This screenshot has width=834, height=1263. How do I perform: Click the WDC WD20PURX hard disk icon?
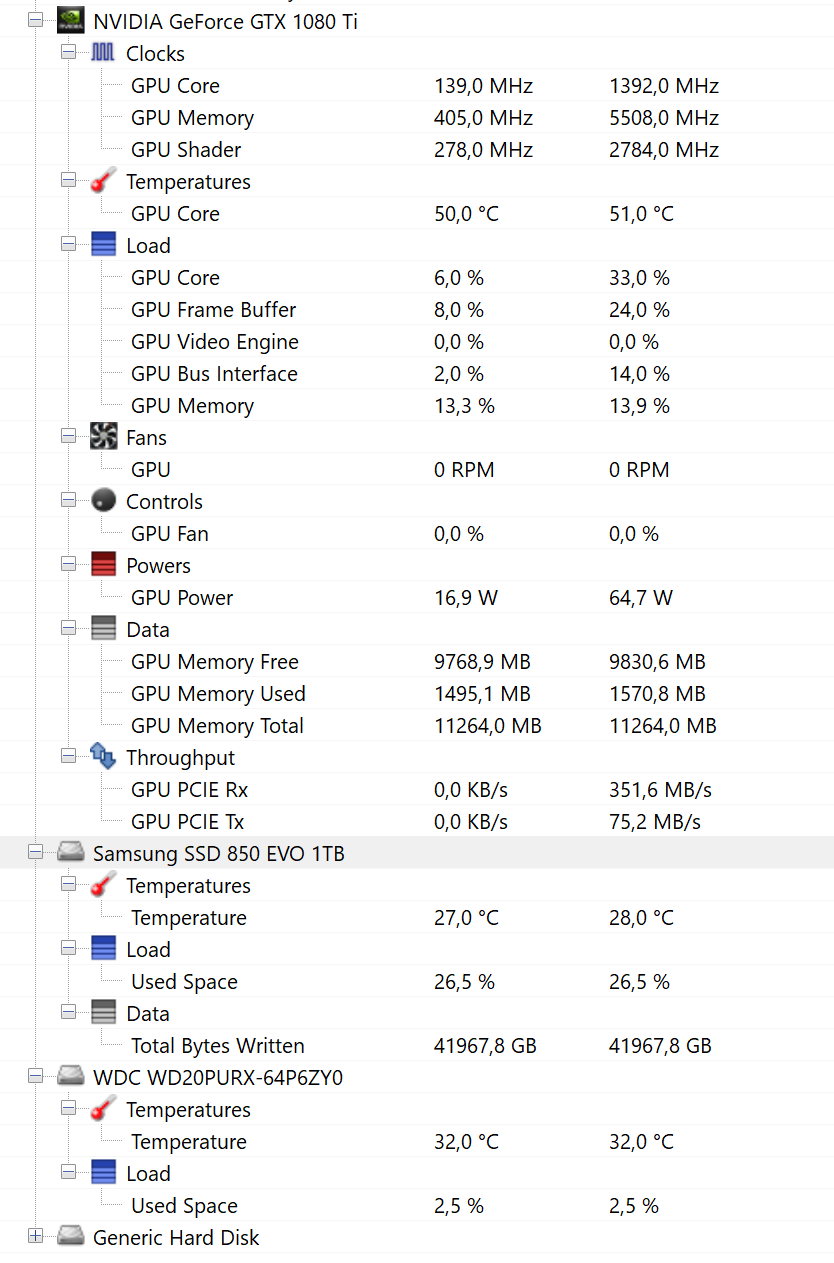70,1077
